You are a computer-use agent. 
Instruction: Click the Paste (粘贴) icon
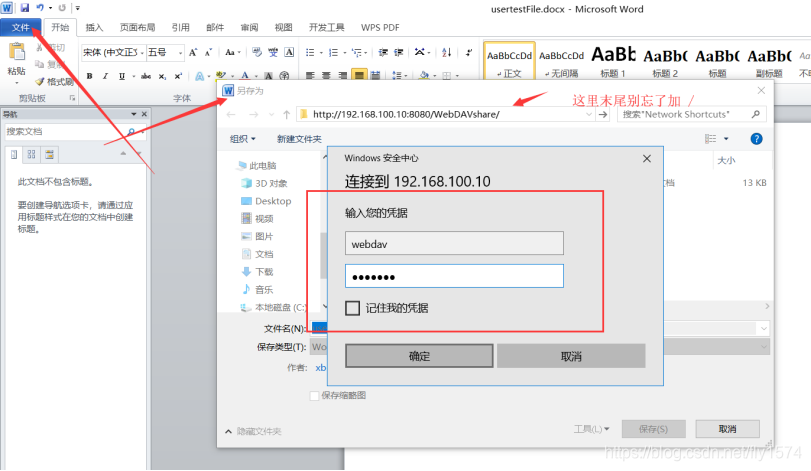tap(17, 52)
